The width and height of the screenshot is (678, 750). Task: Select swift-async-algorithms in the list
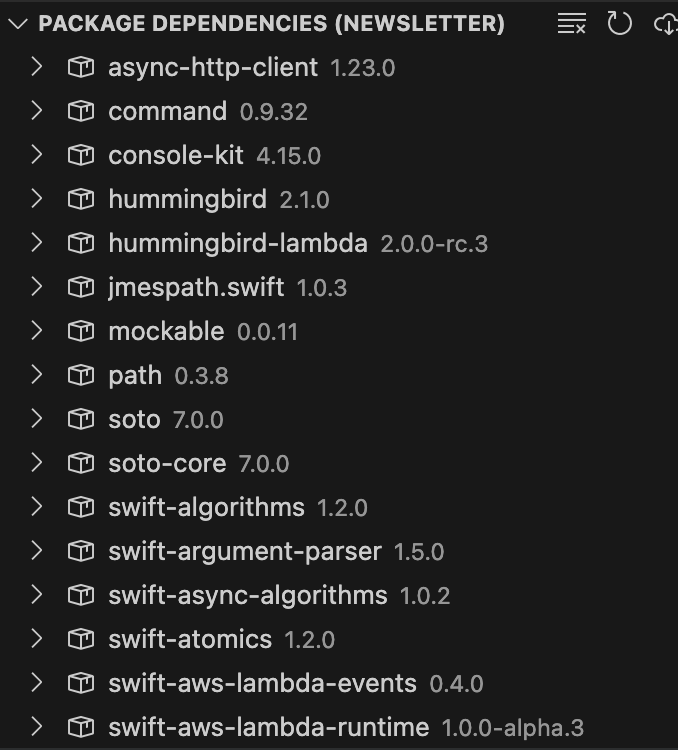click(247, 595)
